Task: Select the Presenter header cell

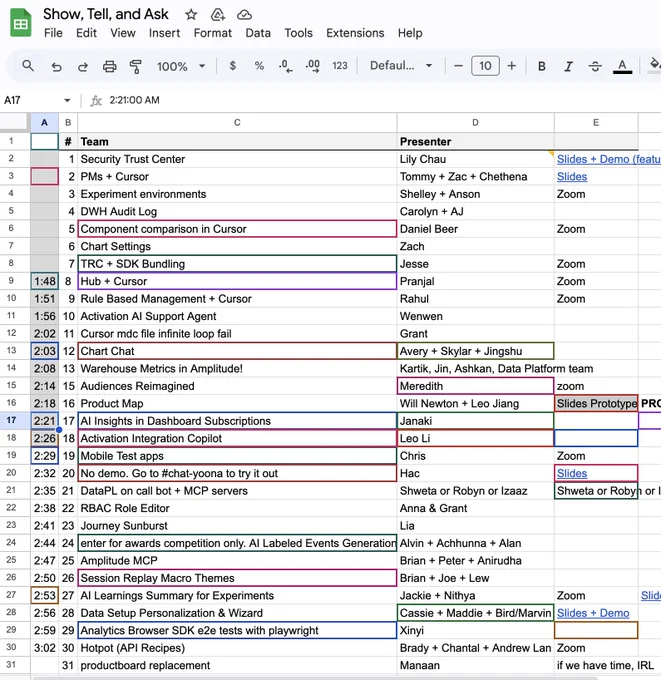Action: click(475, 142)
